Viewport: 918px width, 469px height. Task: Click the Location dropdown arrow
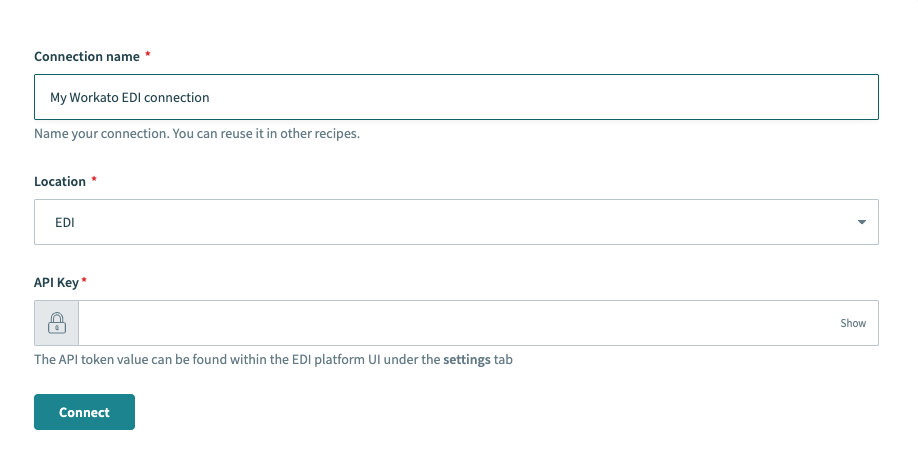[861, 222]
